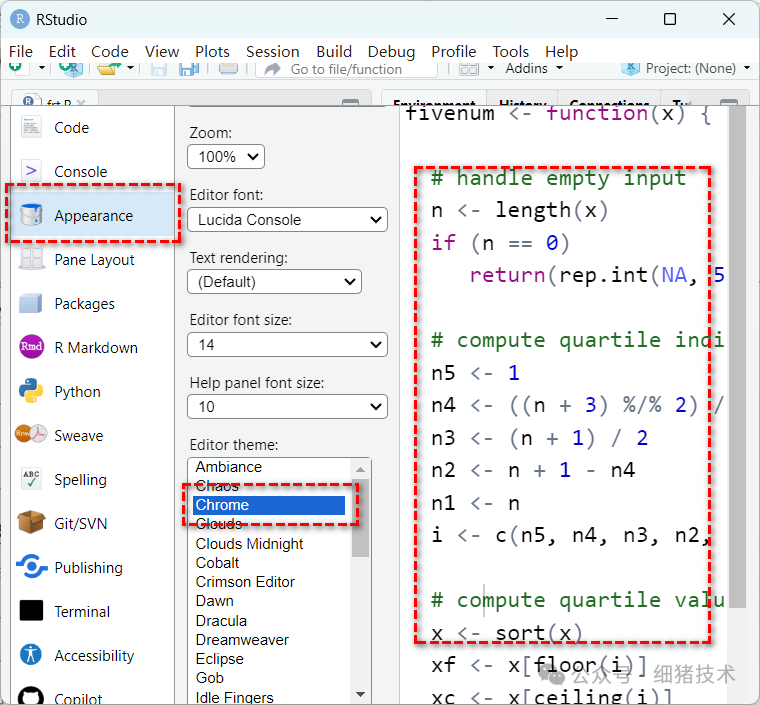760x705 pixels.
Task: Open Pane Layout settings
Action: [92, 260]
